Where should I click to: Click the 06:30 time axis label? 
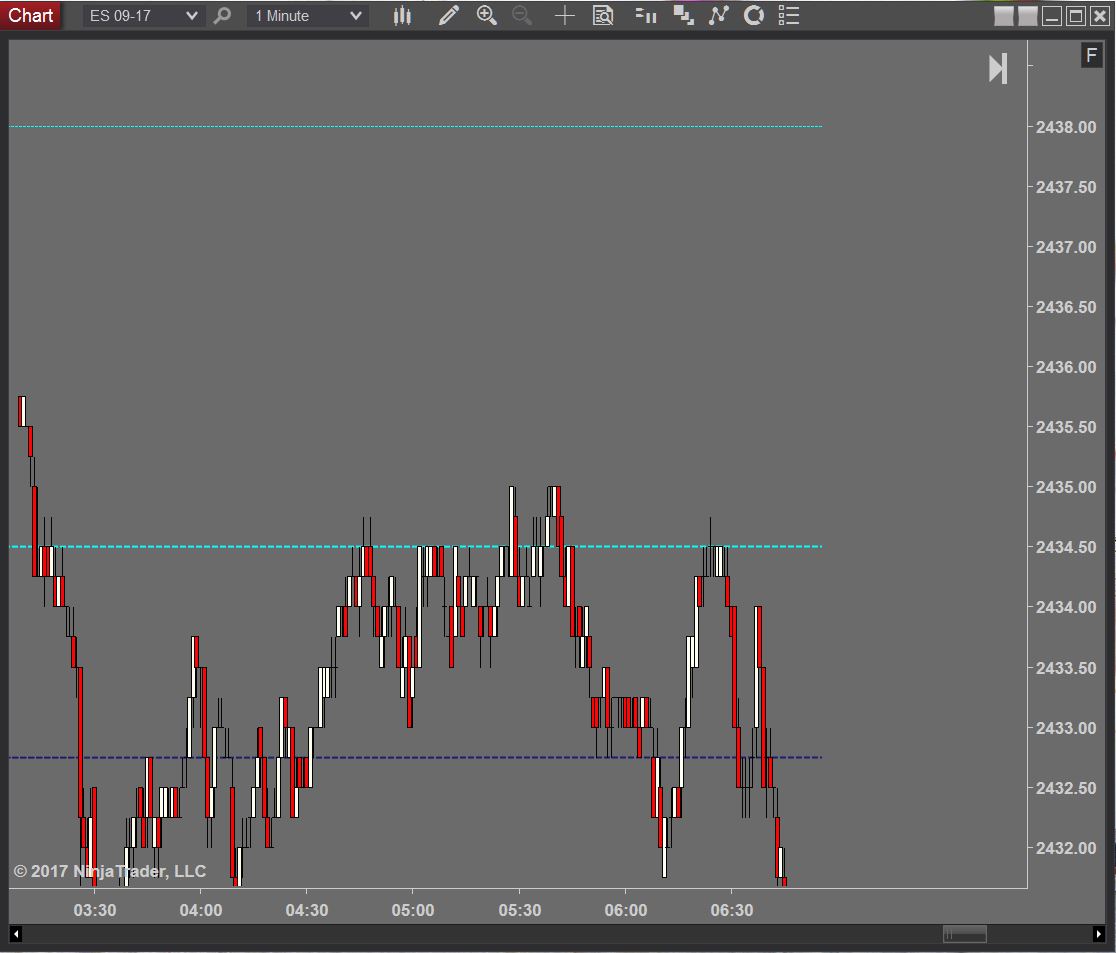pos(732,910)
